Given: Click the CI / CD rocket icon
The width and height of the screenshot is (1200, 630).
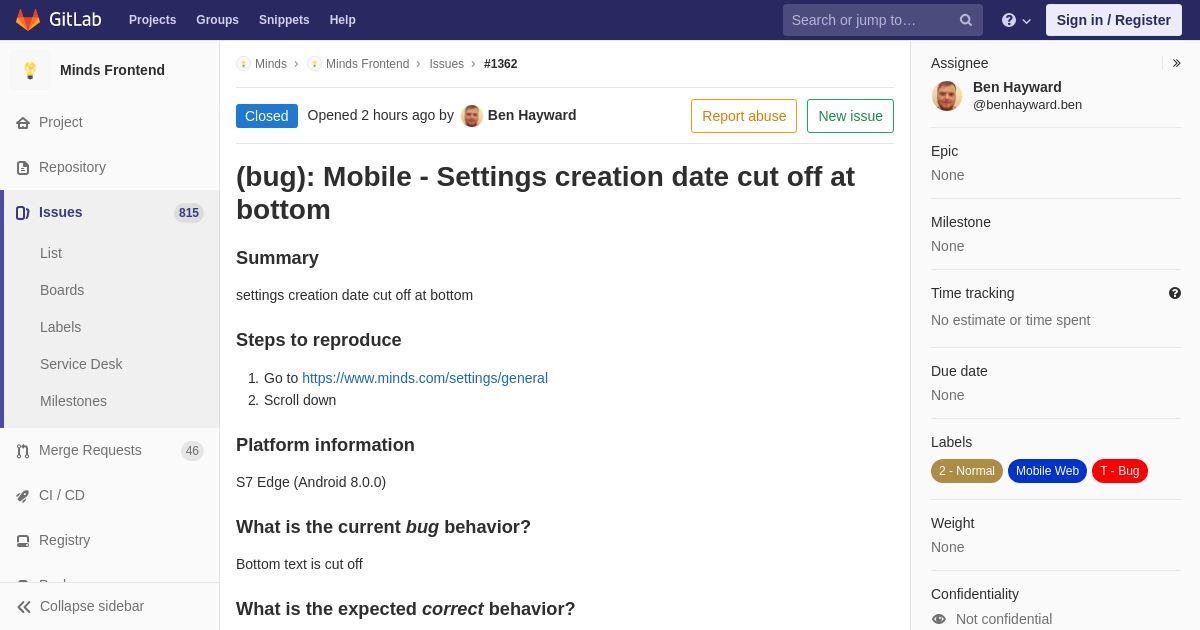Looking at the screenshot, I should click(23, 496).
